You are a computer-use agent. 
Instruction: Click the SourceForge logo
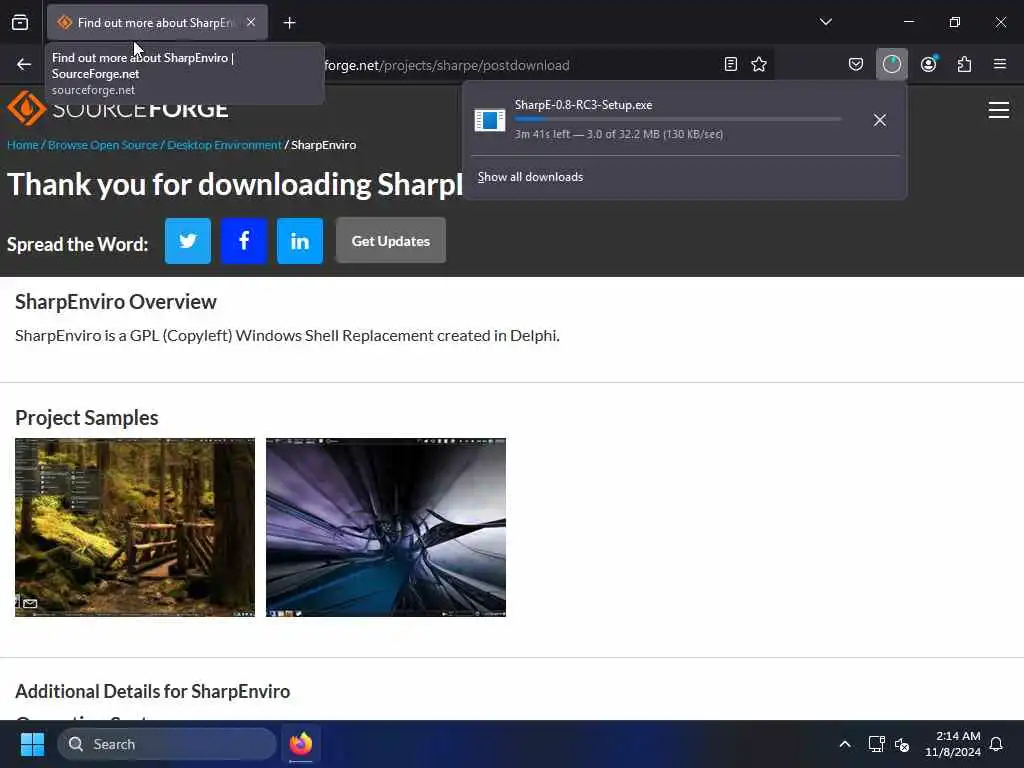(x=118, y=106)
